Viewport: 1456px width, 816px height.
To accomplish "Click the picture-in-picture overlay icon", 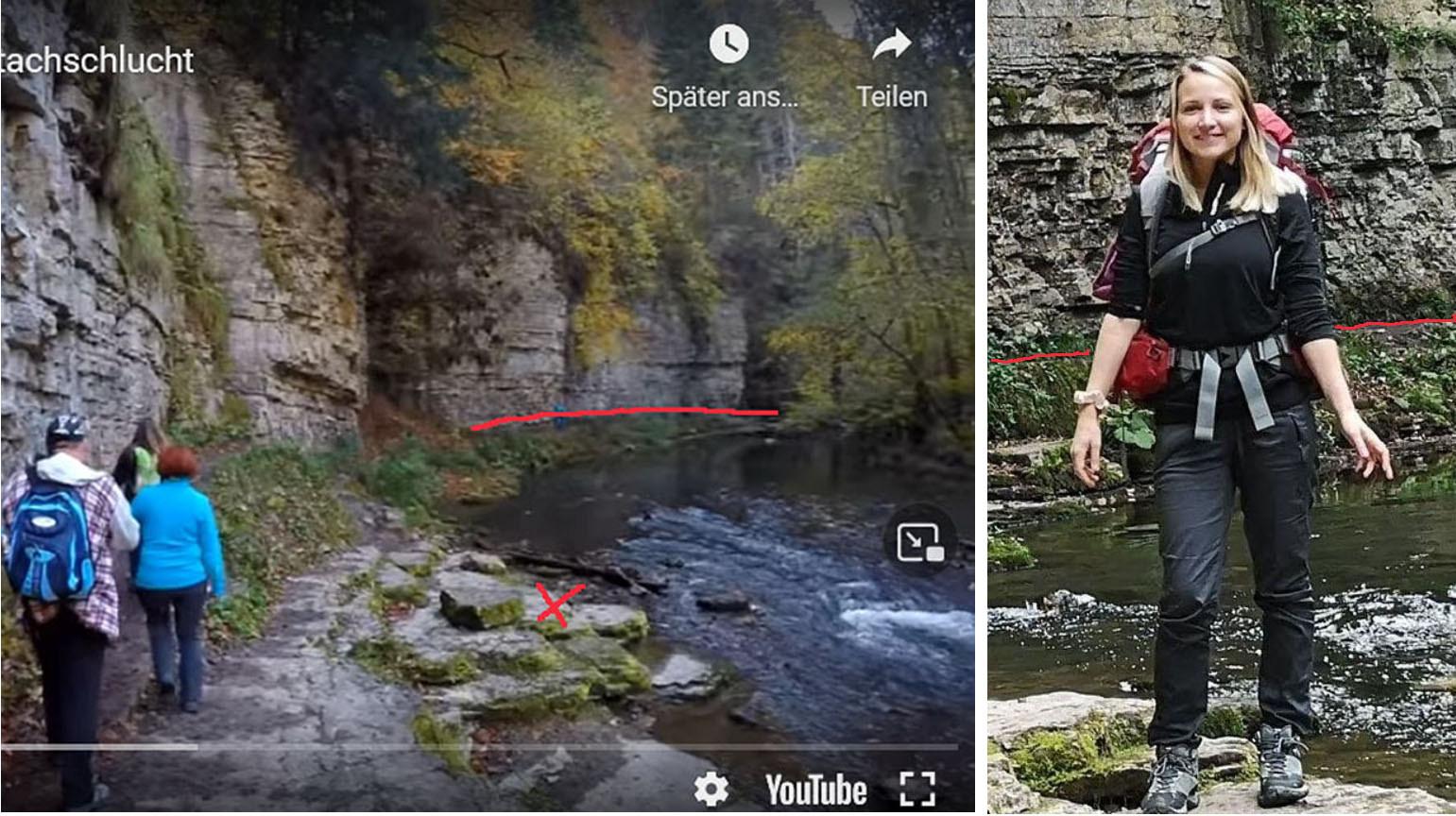I will (920, 542).
